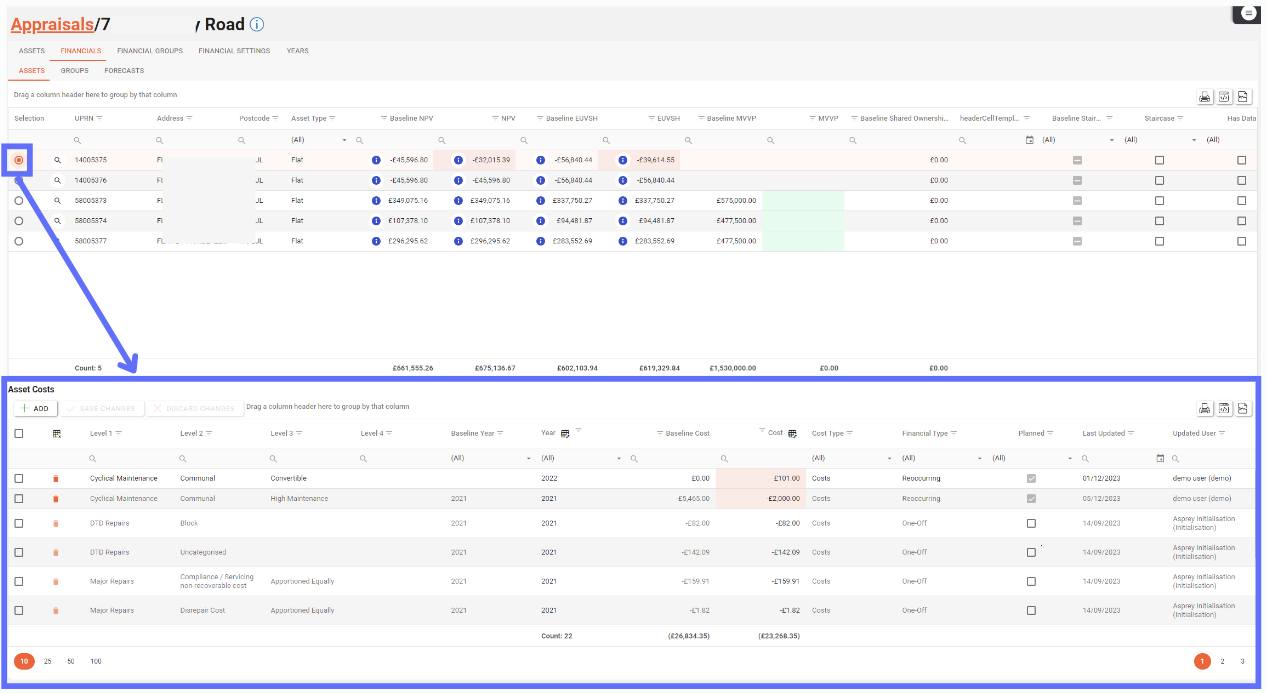Open NPV info icon beside £107,378.10 in NPV column
The image size is (1266, 693).
coord(458,220)
